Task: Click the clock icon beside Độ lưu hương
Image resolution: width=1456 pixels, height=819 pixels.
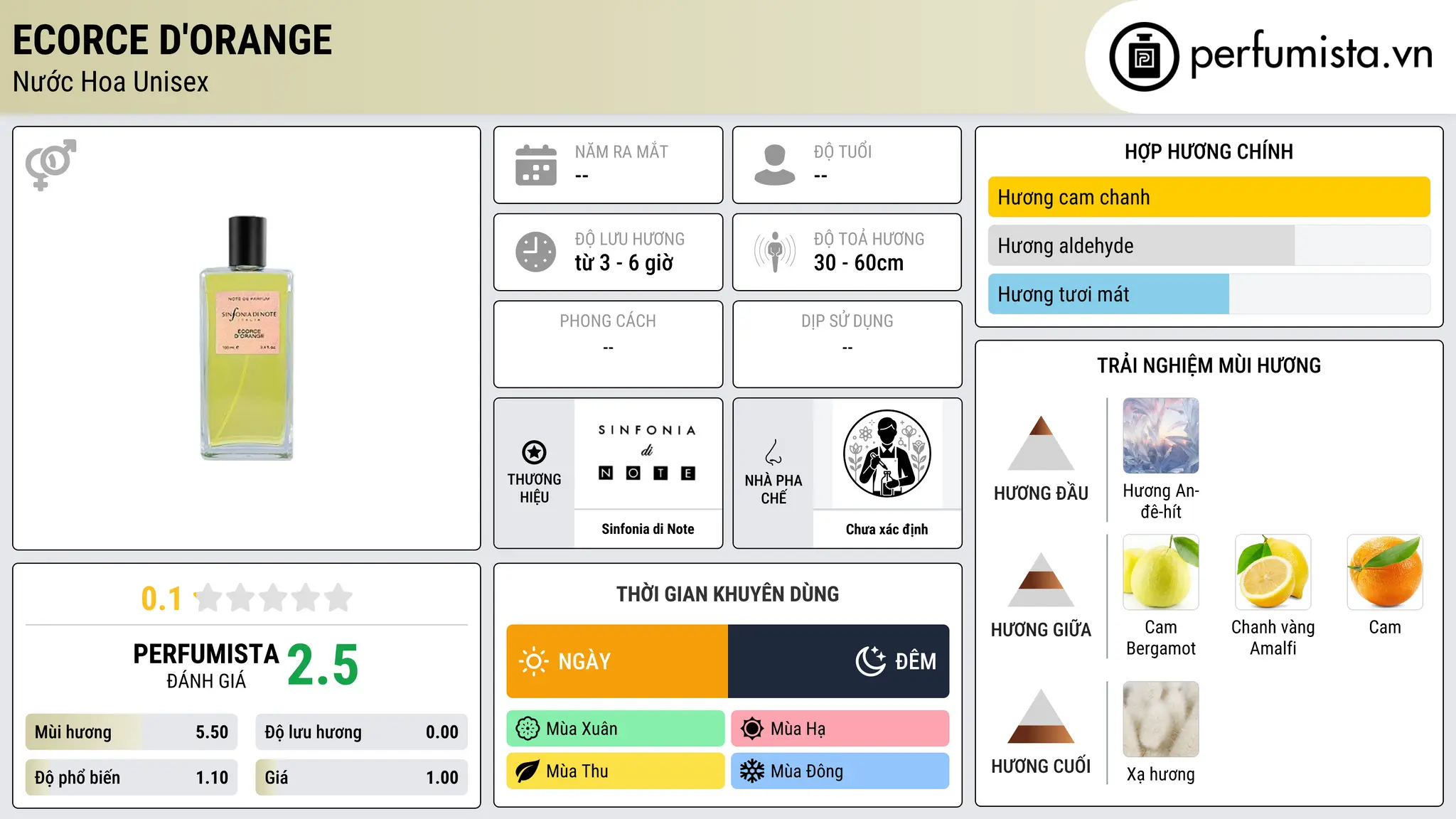Action: (x=536, y=252)
